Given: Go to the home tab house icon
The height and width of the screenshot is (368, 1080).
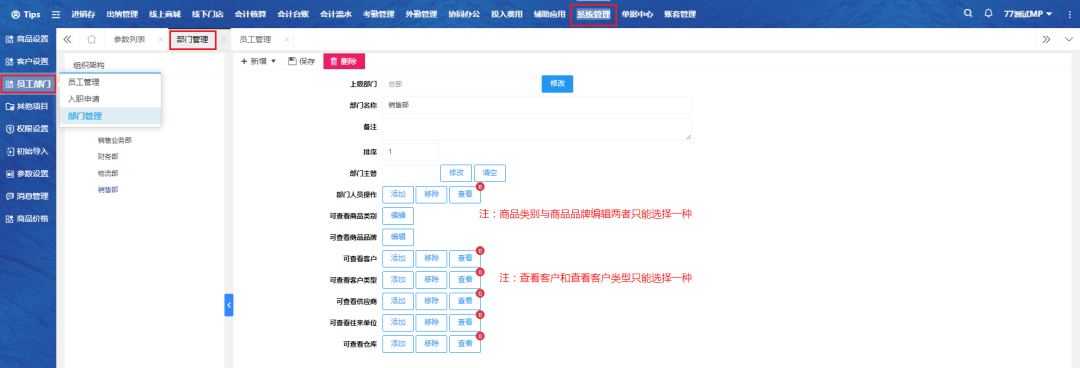Looking at the screenshot, I should click(92, 39).
